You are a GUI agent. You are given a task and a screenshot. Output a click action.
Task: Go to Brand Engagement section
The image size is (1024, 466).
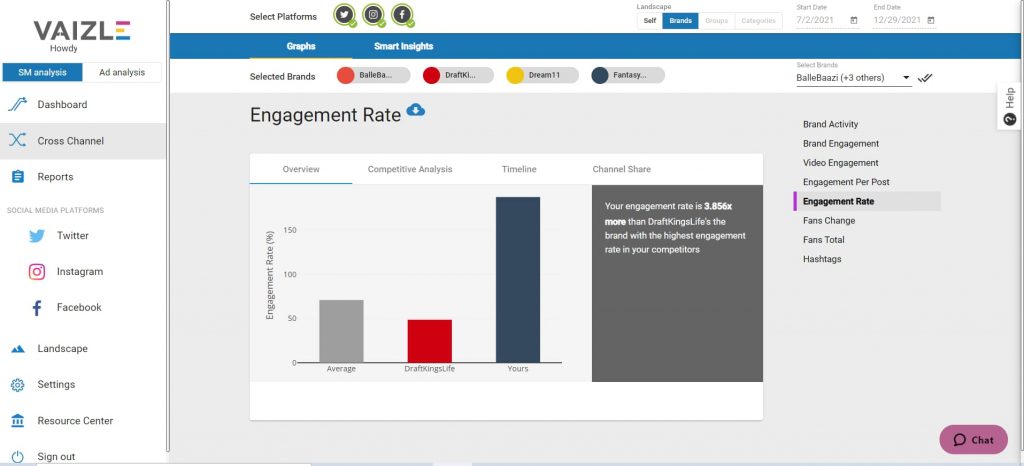[840, 144]
